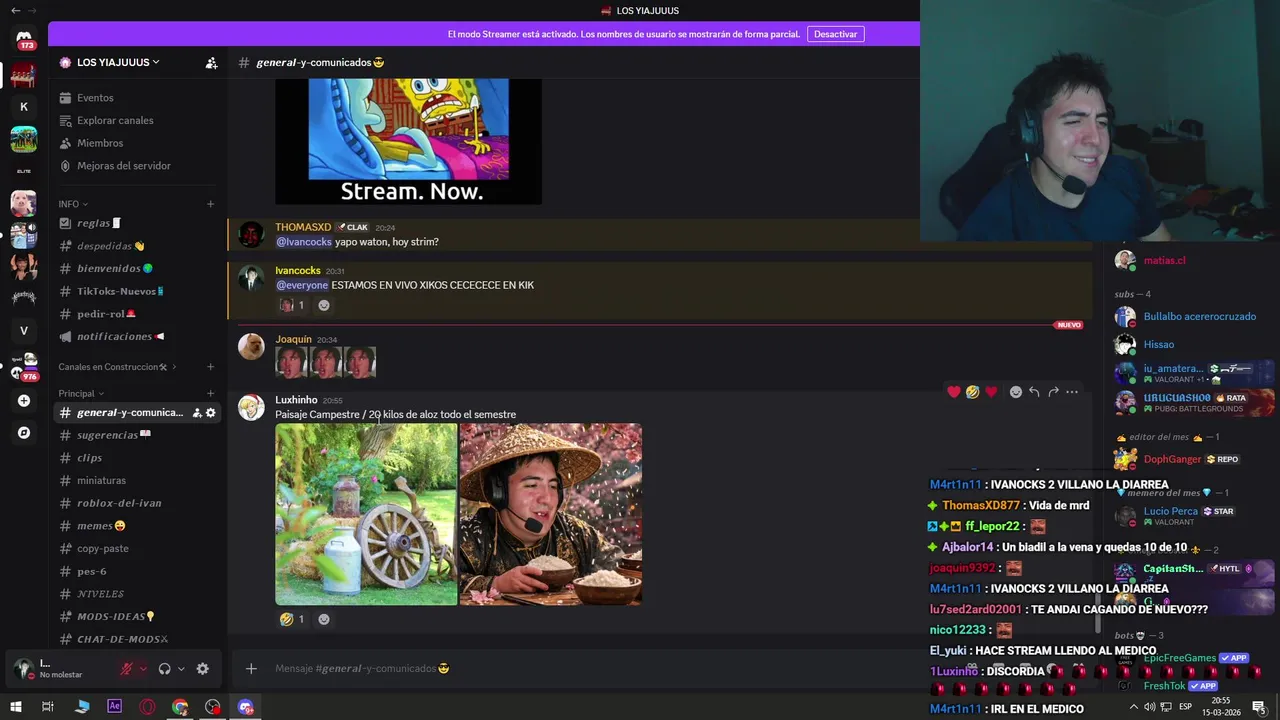Click the attachment plus button in message box
This screenshot has width=1280, height=720.
251,668
